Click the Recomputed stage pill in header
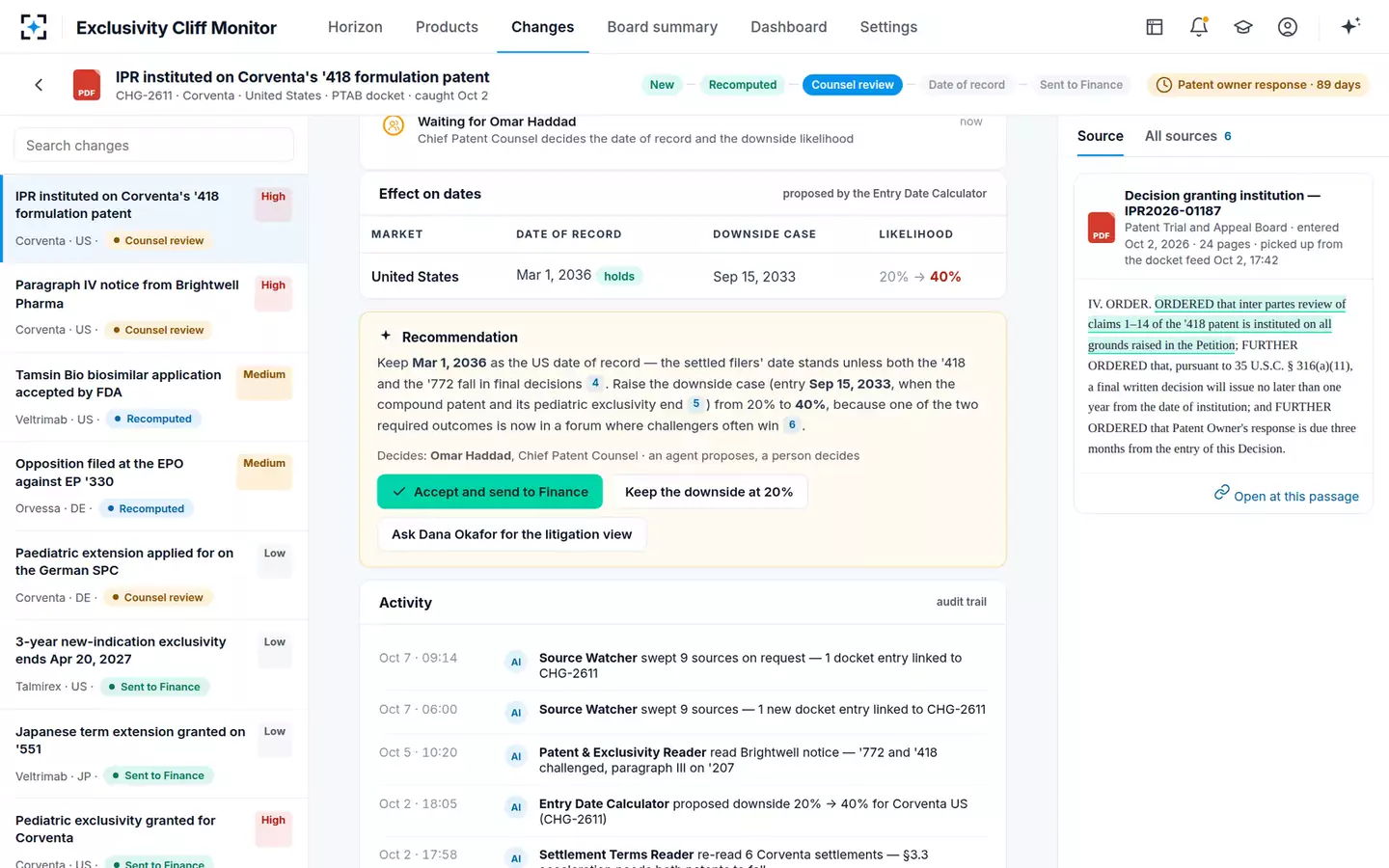 743,85
